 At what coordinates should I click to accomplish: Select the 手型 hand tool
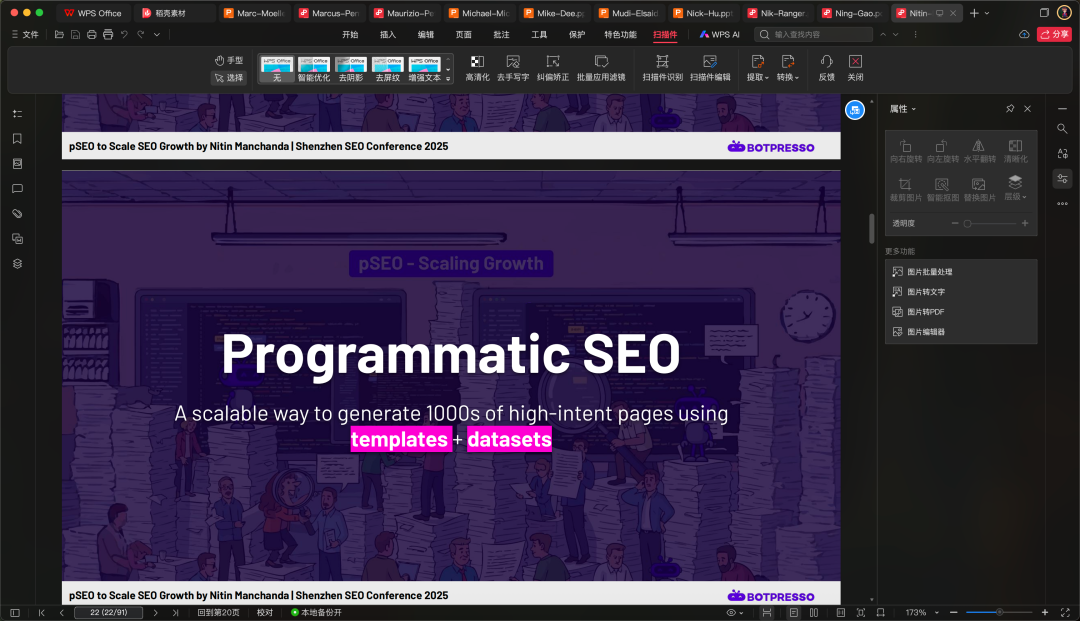229,61
